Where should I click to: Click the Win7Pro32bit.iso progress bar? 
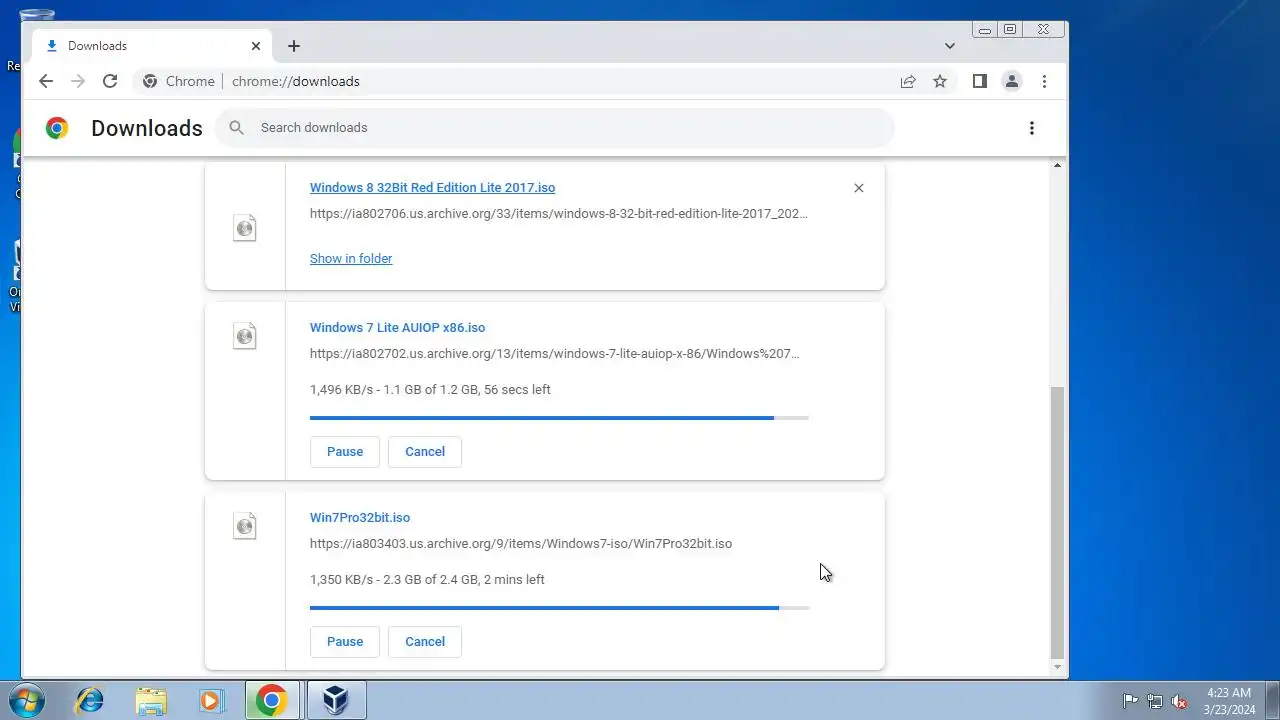[559, 608]
